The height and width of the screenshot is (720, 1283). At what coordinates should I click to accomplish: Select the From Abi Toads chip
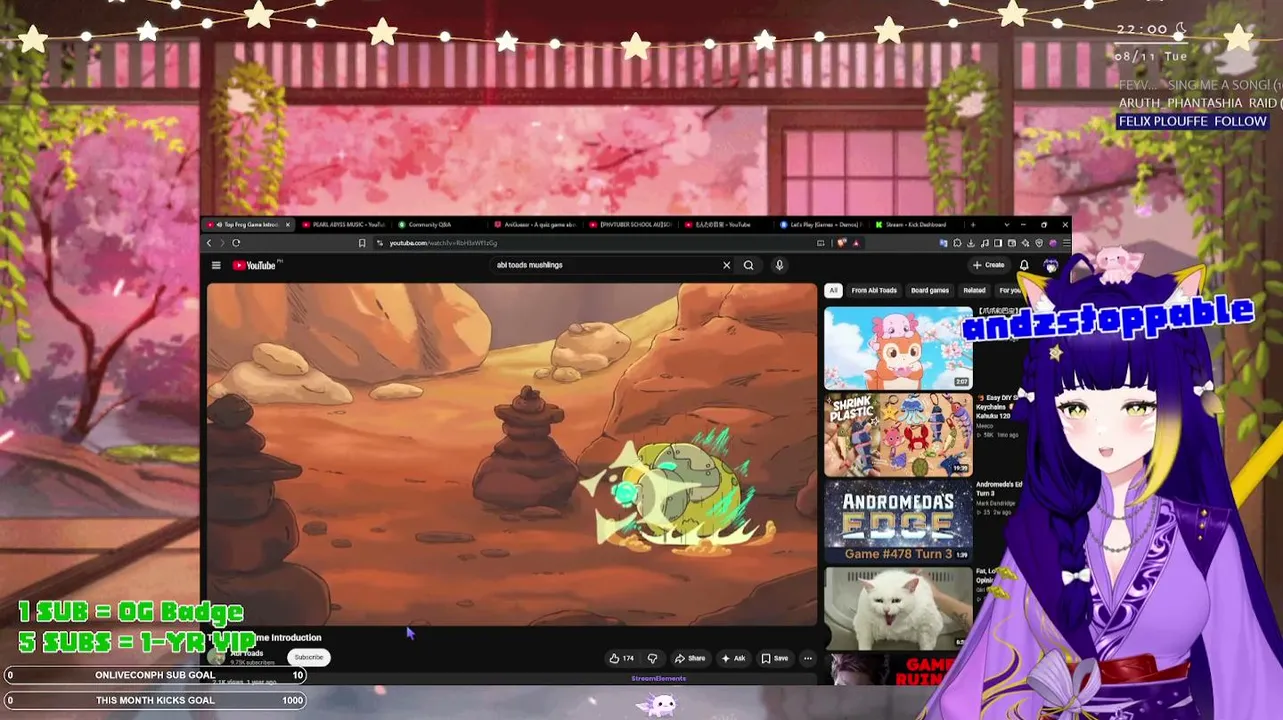coord(874,290)
